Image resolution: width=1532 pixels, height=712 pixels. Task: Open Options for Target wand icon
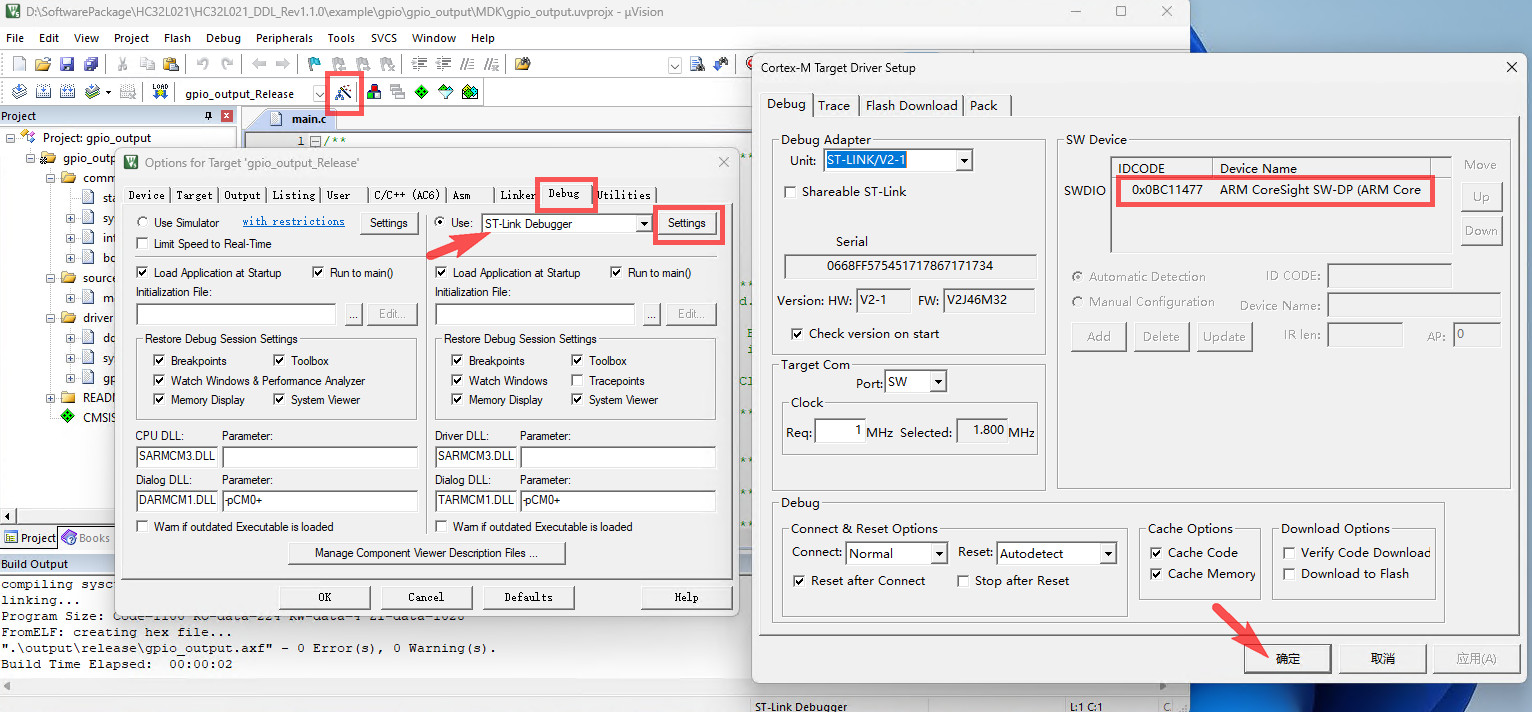tap(344, 93)
